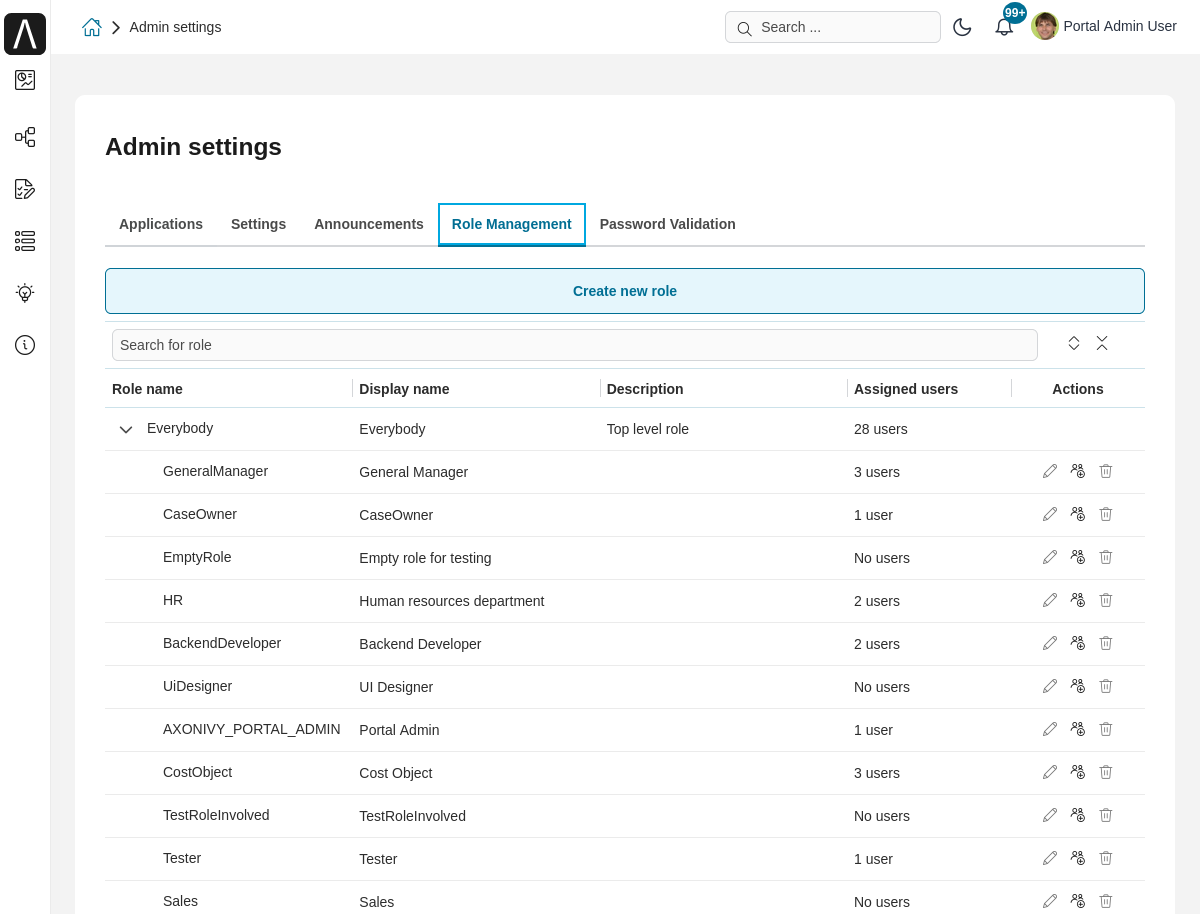
Task: Select the Processes icon in the sidebar
Action: pos(25,137)
